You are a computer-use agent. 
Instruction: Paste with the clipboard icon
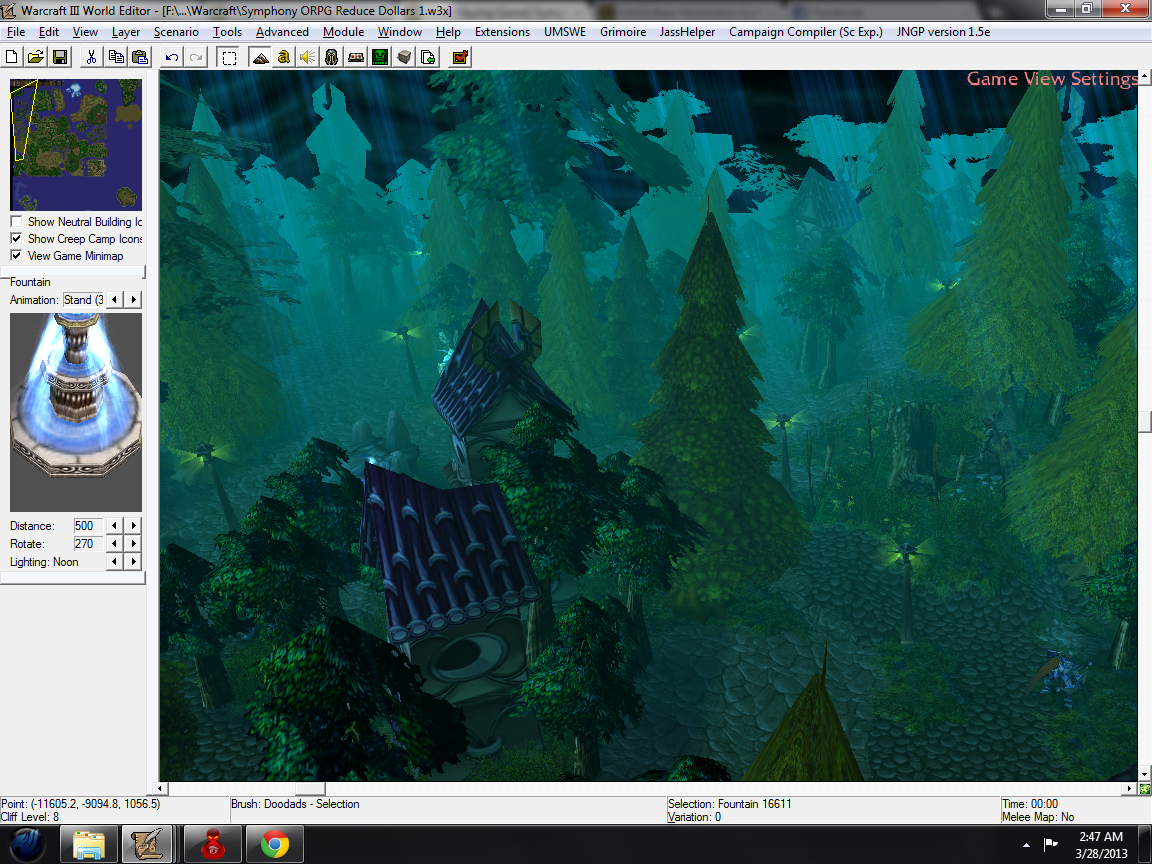[140, 57]
